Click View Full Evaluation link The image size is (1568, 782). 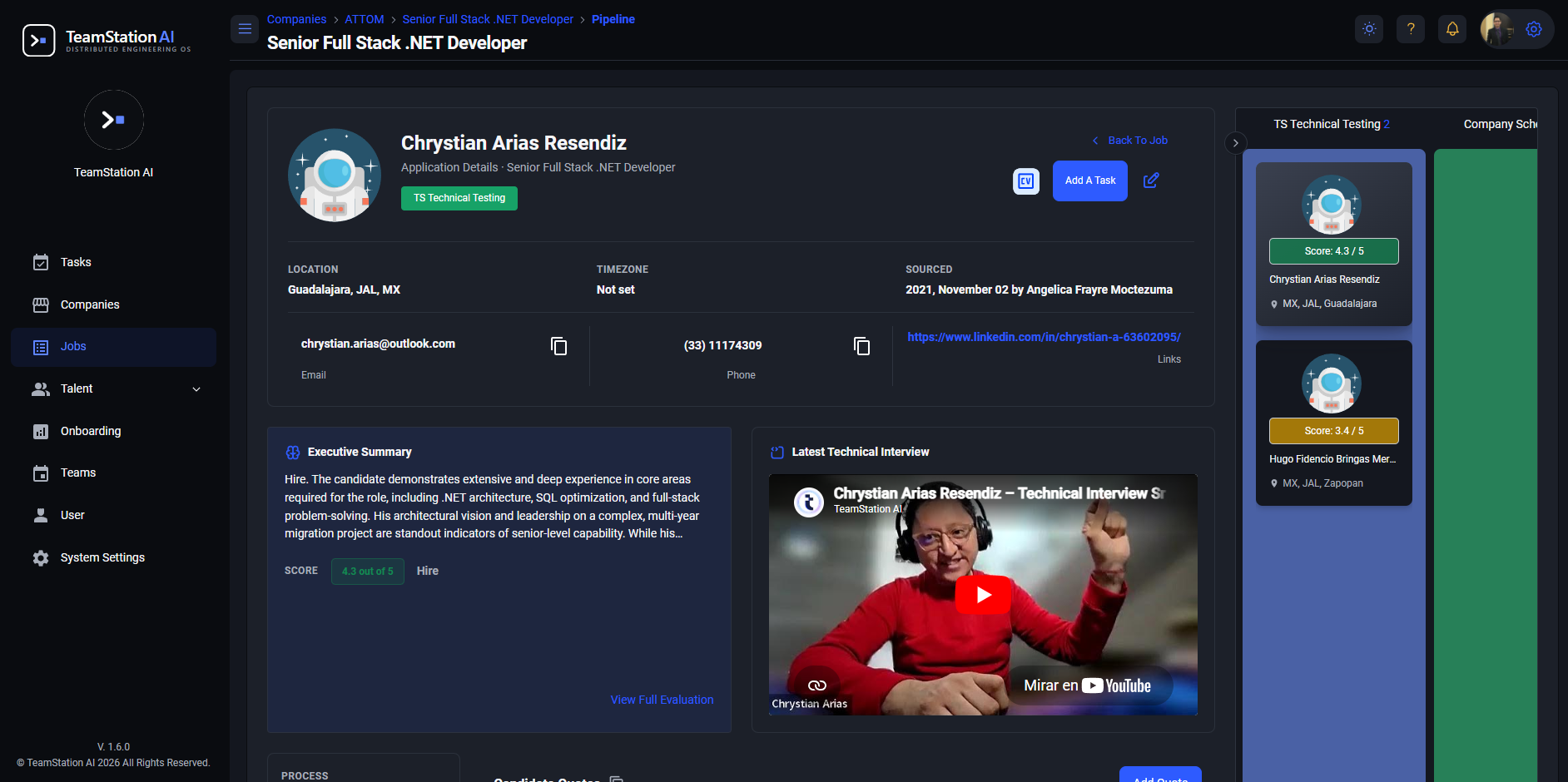coord(662,700)
